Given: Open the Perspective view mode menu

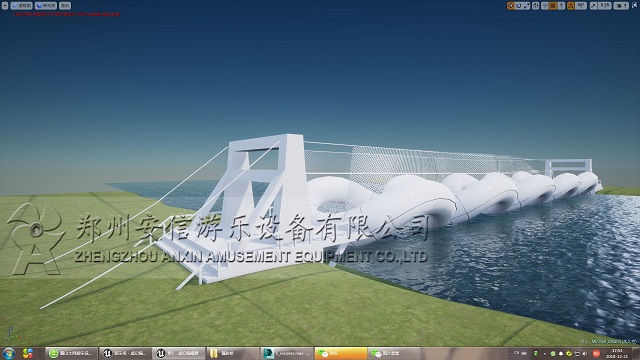Looking at the screenshot, I should point(22,6).
